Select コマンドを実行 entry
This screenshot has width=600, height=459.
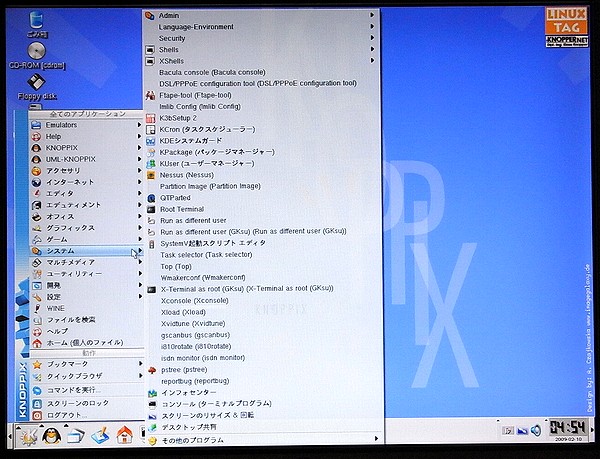tap(87, 390)
